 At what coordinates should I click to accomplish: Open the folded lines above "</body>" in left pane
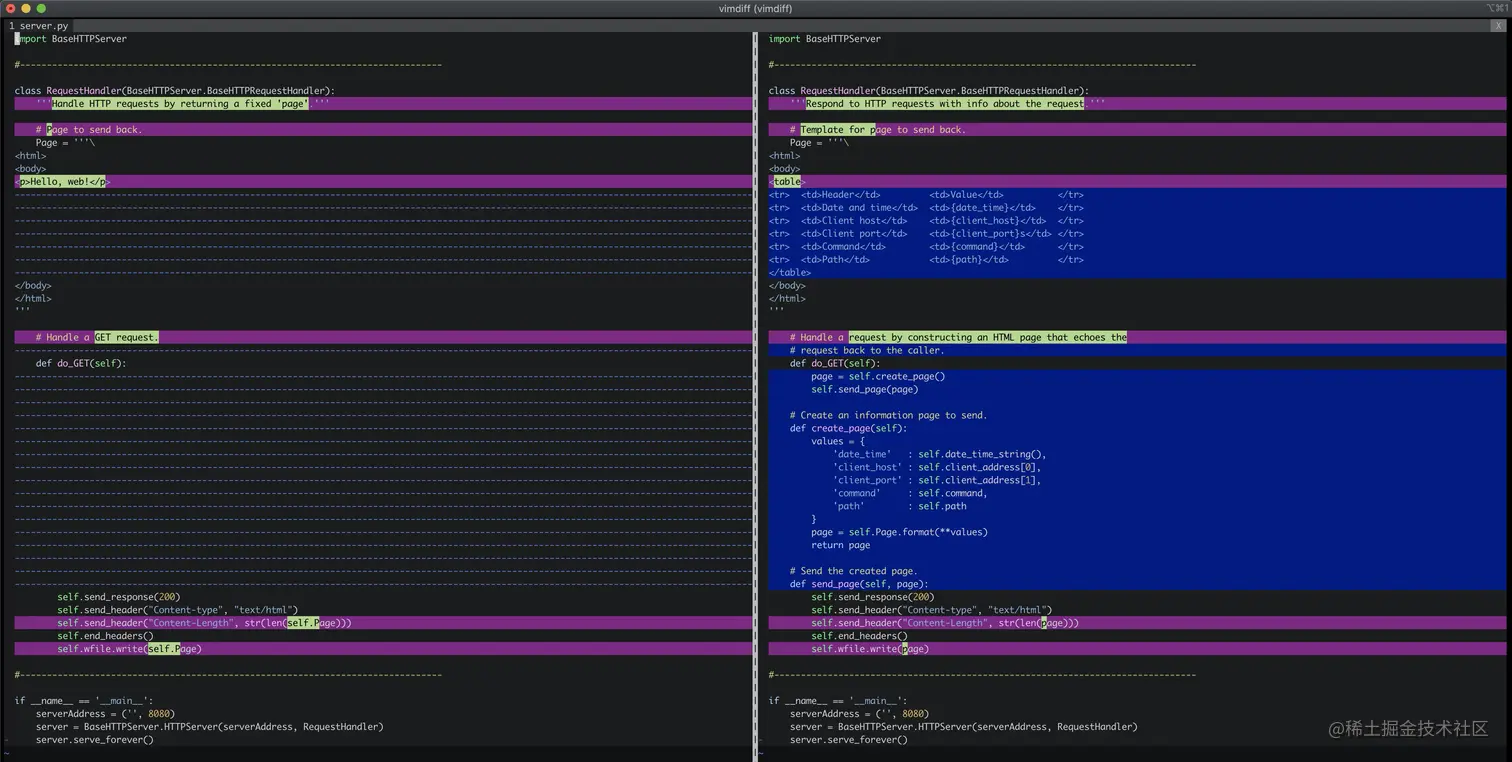tap(200, 271)
